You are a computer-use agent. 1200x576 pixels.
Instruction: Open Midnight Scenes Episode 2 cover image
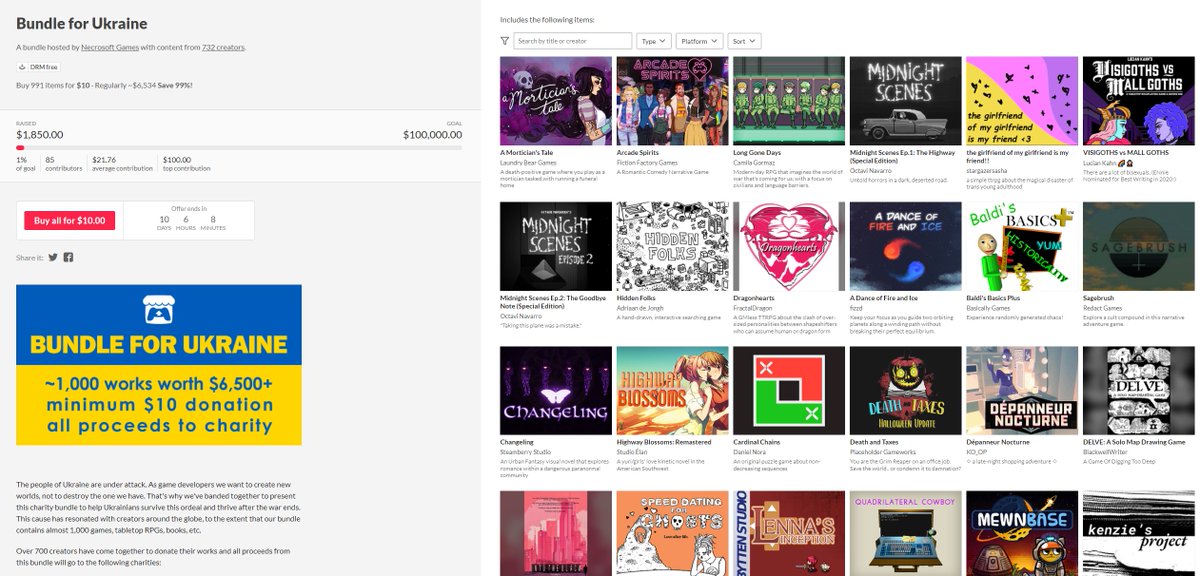[556, 246]
